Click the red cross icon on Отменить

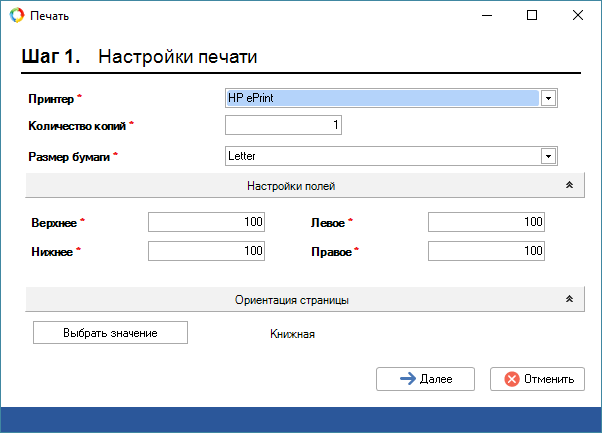tap(512, 379)
